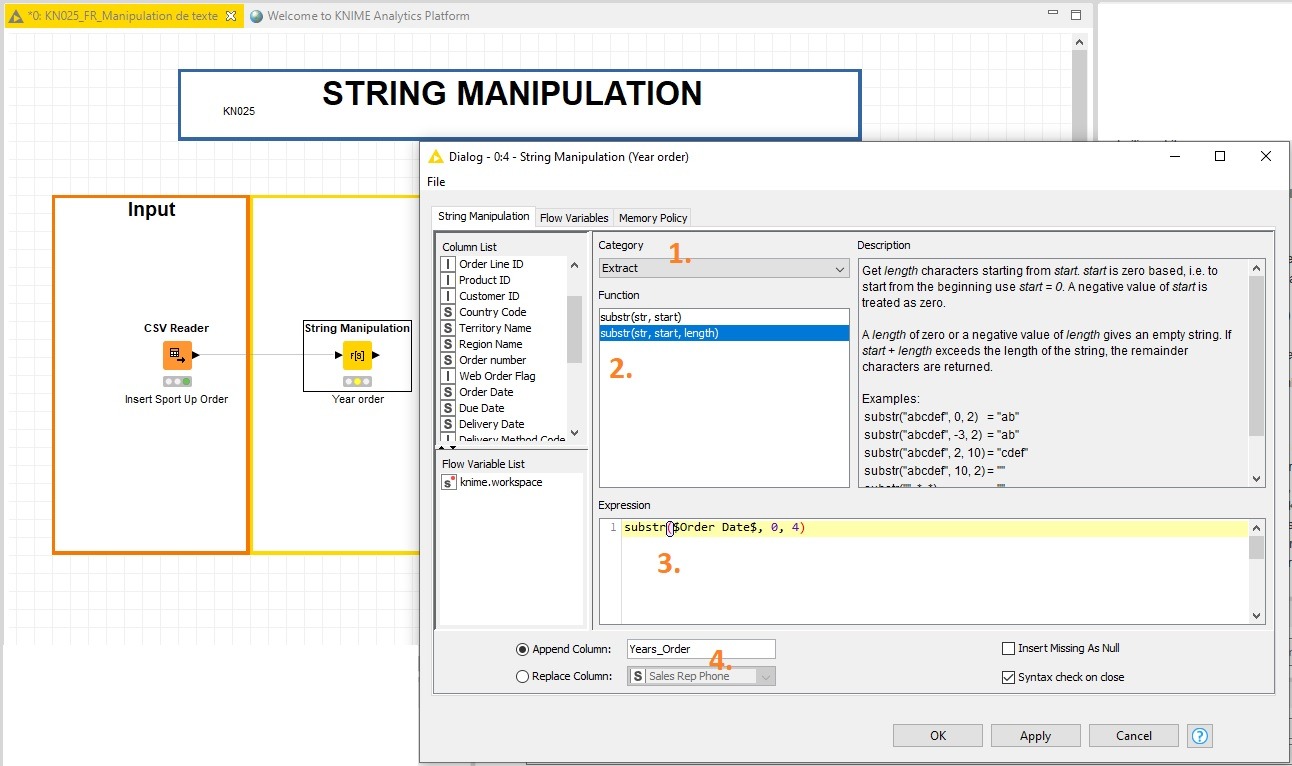The image size is (1292, 766).
Task: Click the CSV Reader node icon
Action: click(x=177, y=355)
